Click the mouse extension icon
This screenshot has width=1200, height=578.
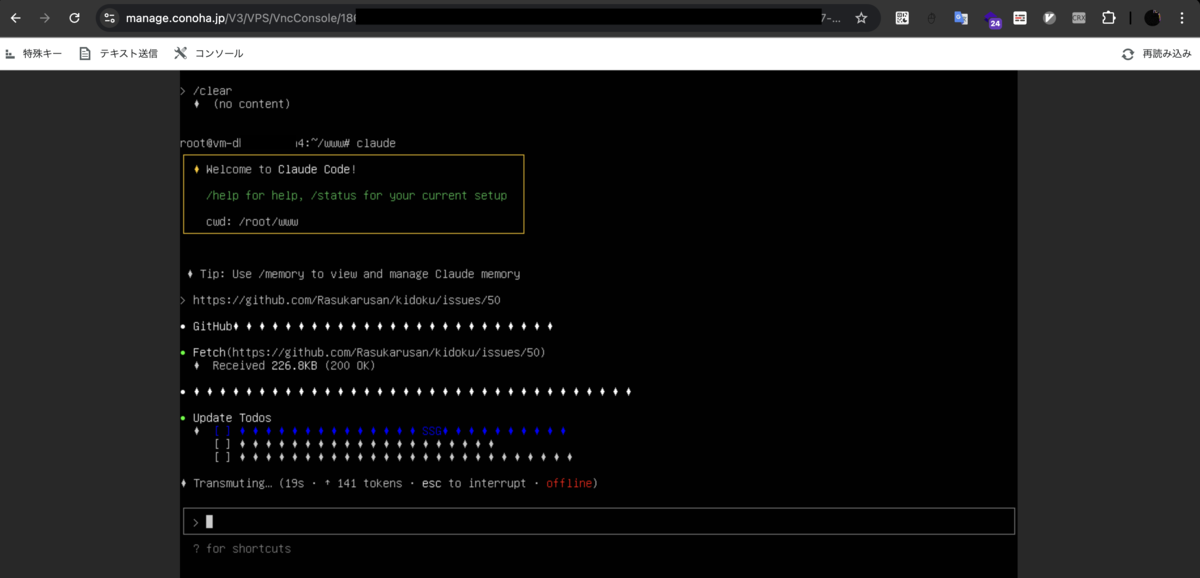[932, 18]
